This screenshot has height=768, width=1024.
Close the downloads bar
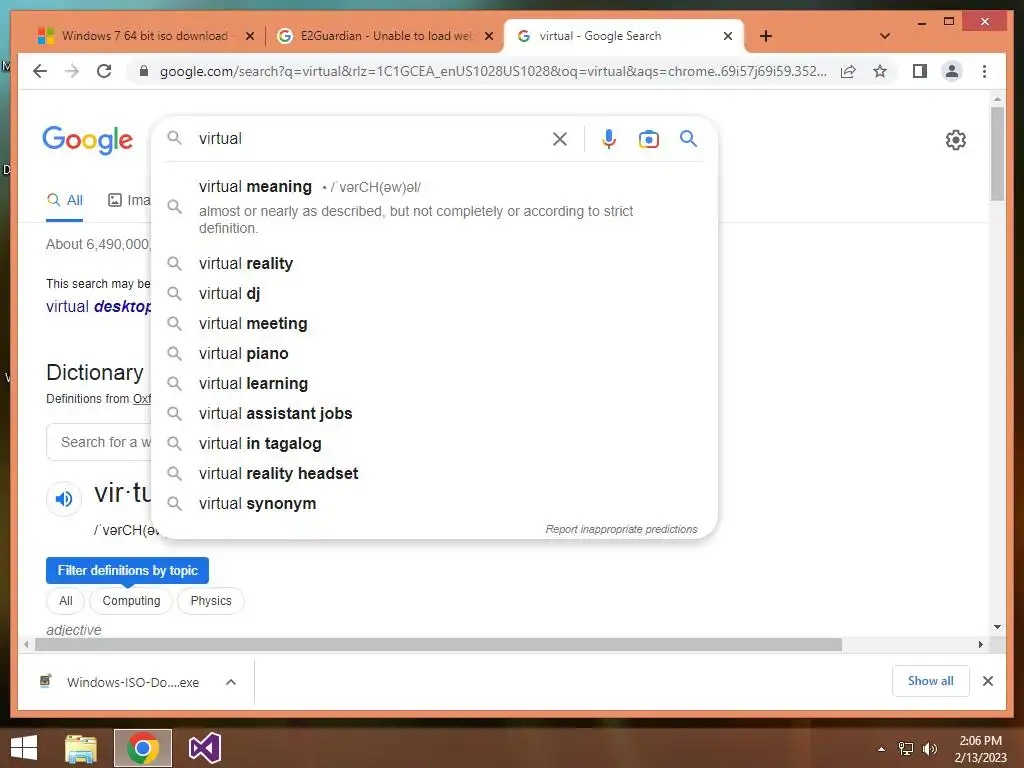click(988, 681)
